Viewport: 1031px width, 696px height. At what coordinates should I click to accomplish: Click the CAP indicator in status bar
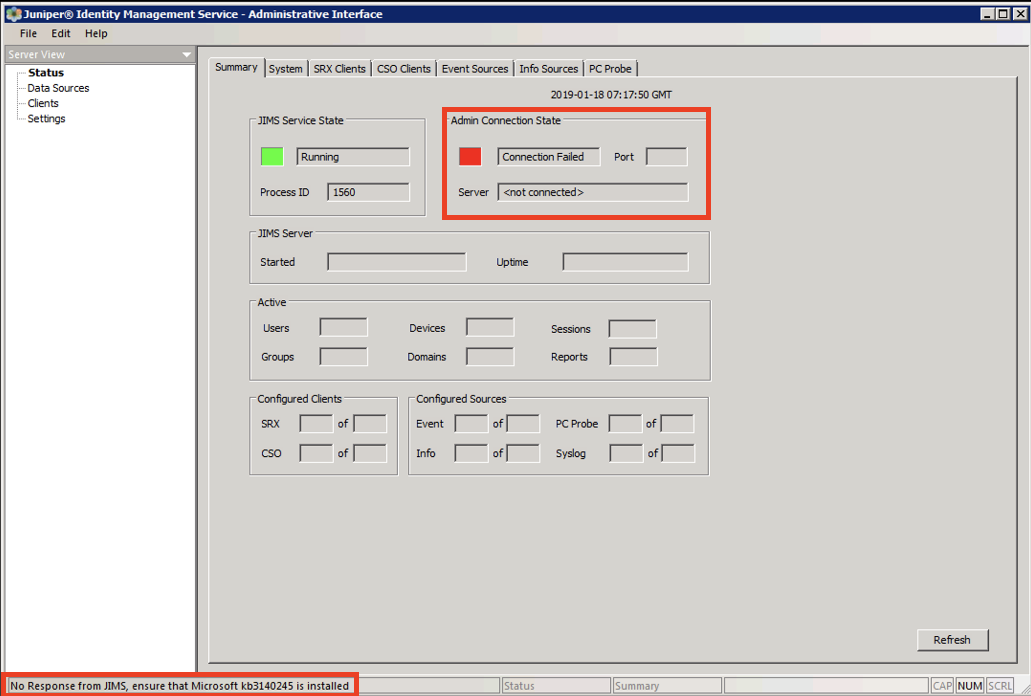coord(942,685)
